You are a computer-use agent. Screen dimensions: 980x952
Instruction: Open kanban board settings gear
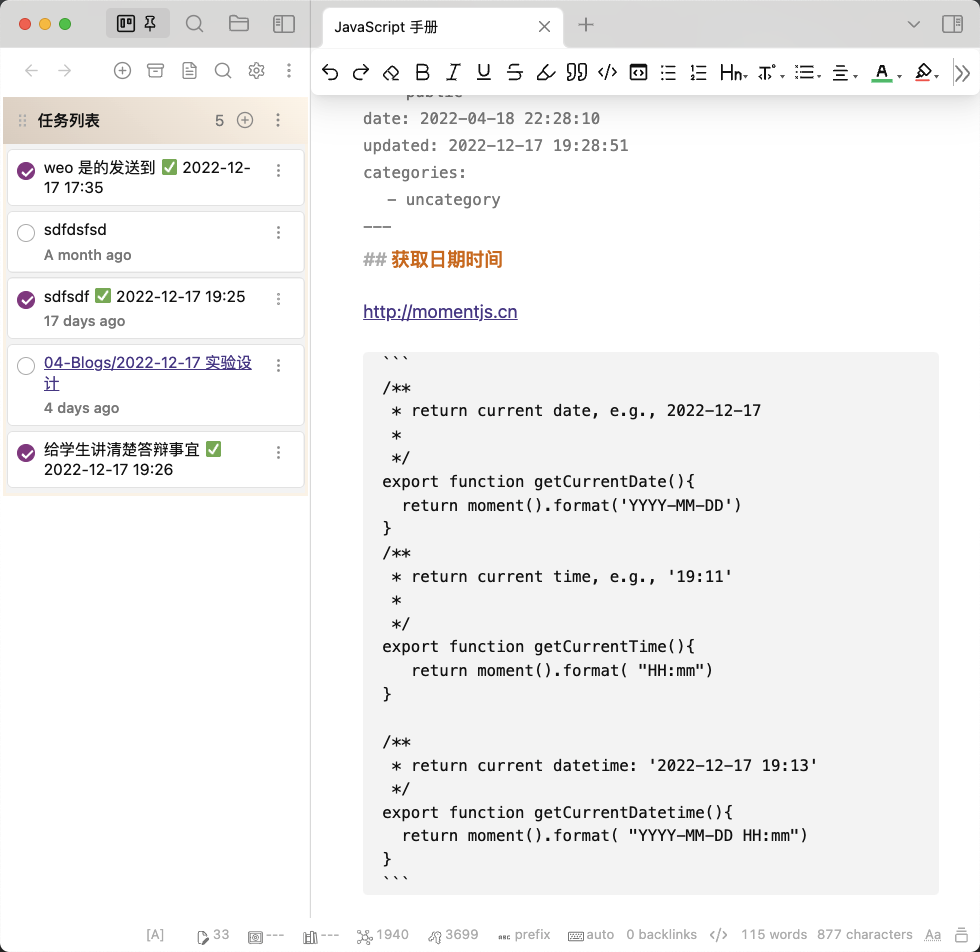tap(256, 71)
